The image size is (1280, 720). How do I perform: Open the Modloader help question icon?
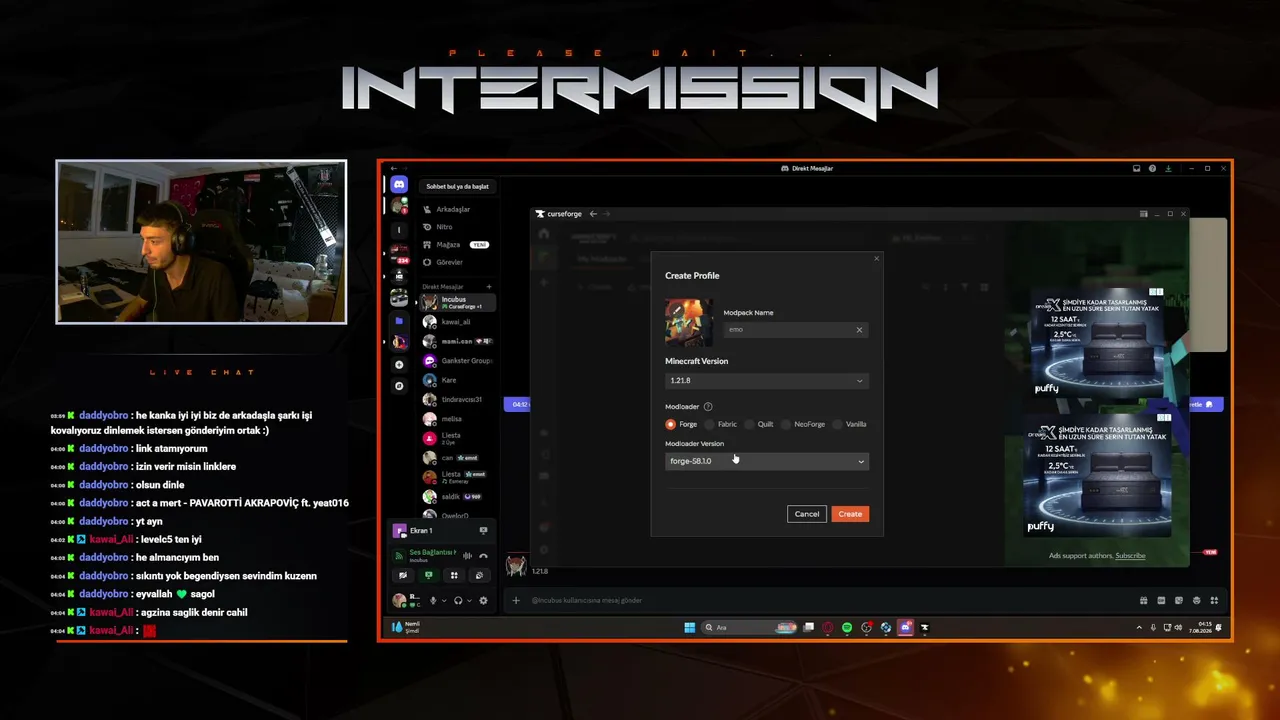pyautogui.click(x=708, y=407)
